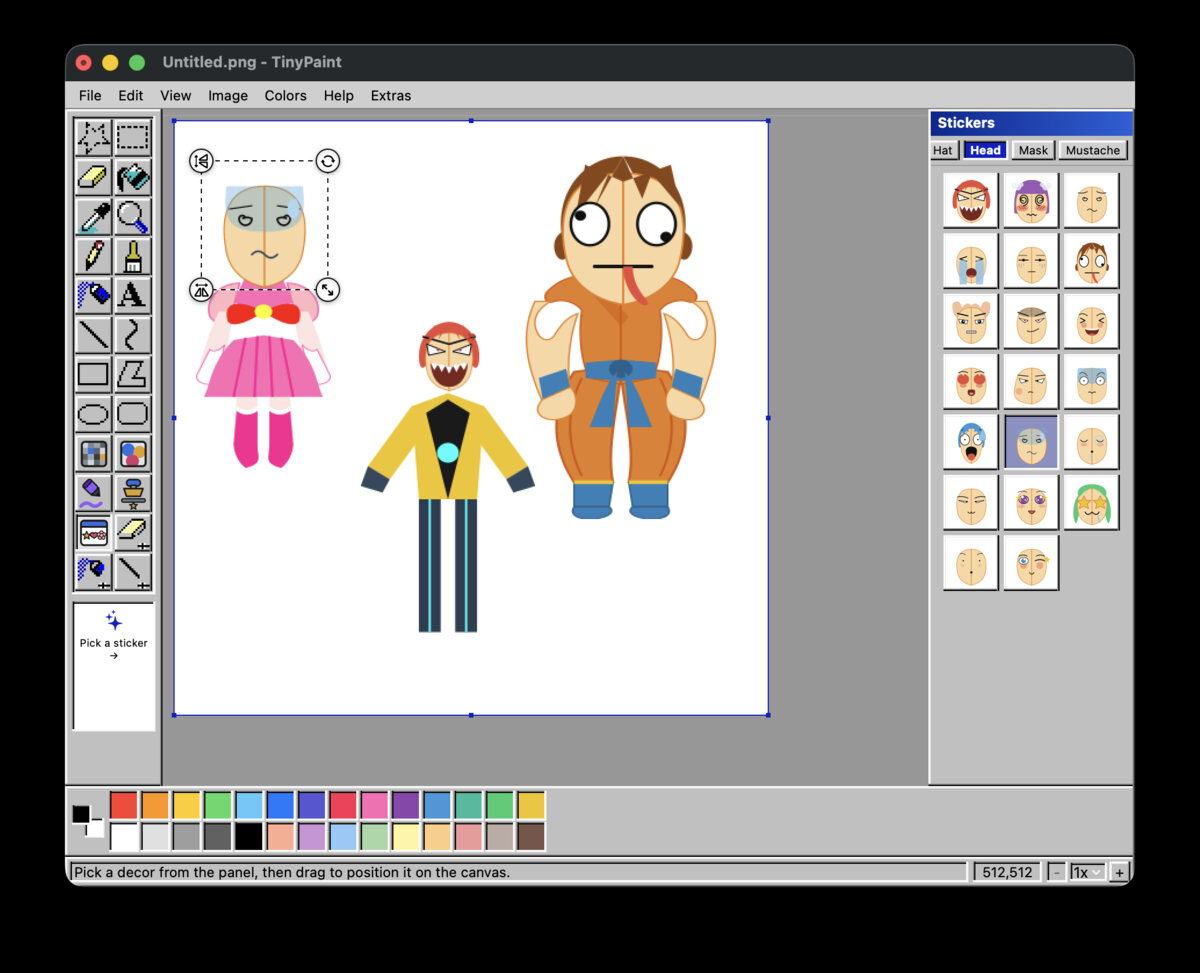The height and width of the screenshot is (973, 1200).
Task: Activate the Eyedropper color picker tool
Action: coord(93,216)
